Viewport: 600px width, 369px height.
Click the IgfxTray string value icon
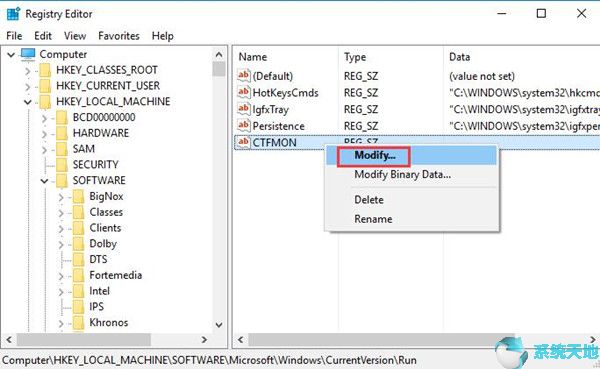(244, 109)
